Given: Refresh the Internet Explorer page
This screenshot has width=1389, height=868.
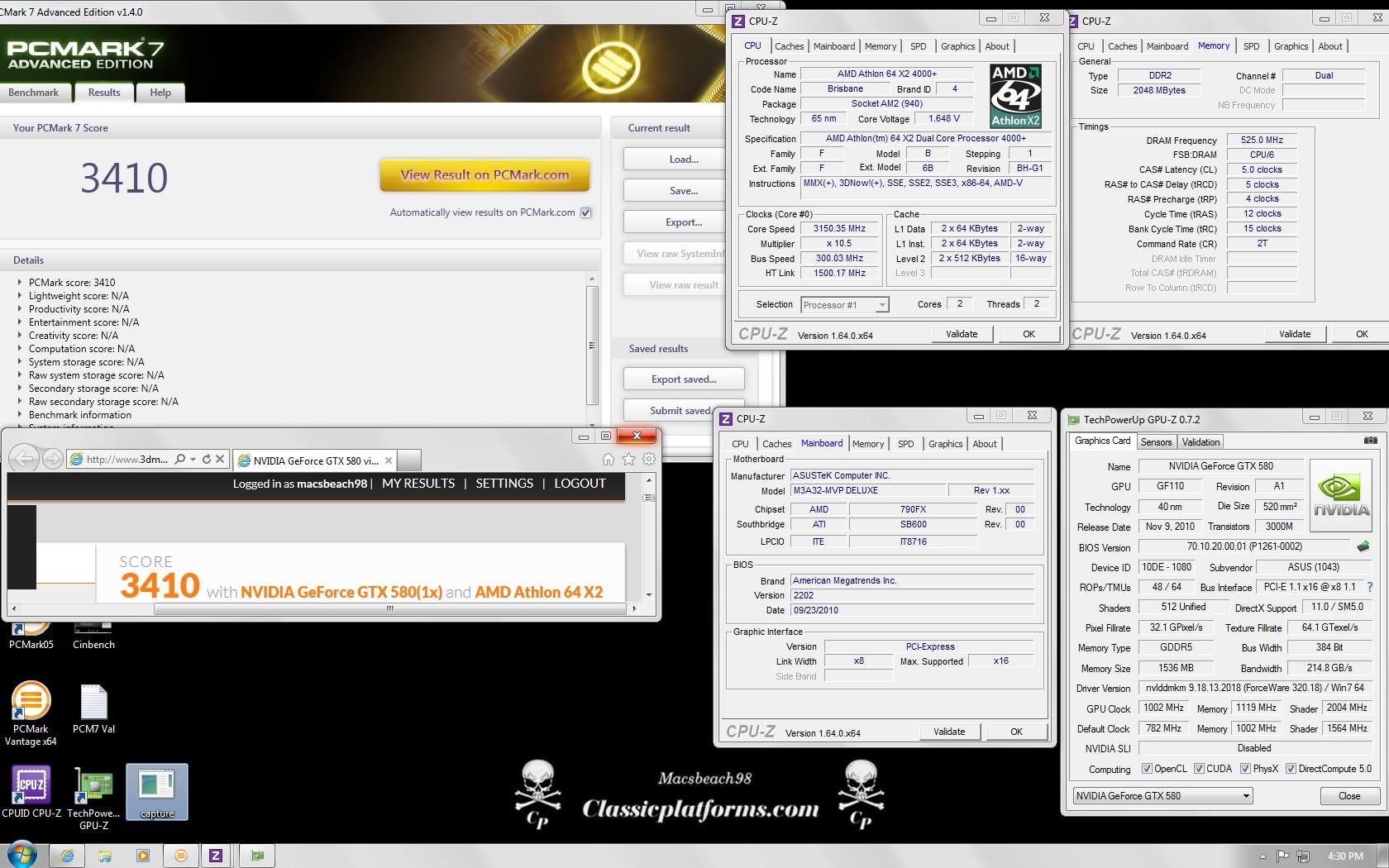Looking at the screenshot, I should (x=207, y=459).
